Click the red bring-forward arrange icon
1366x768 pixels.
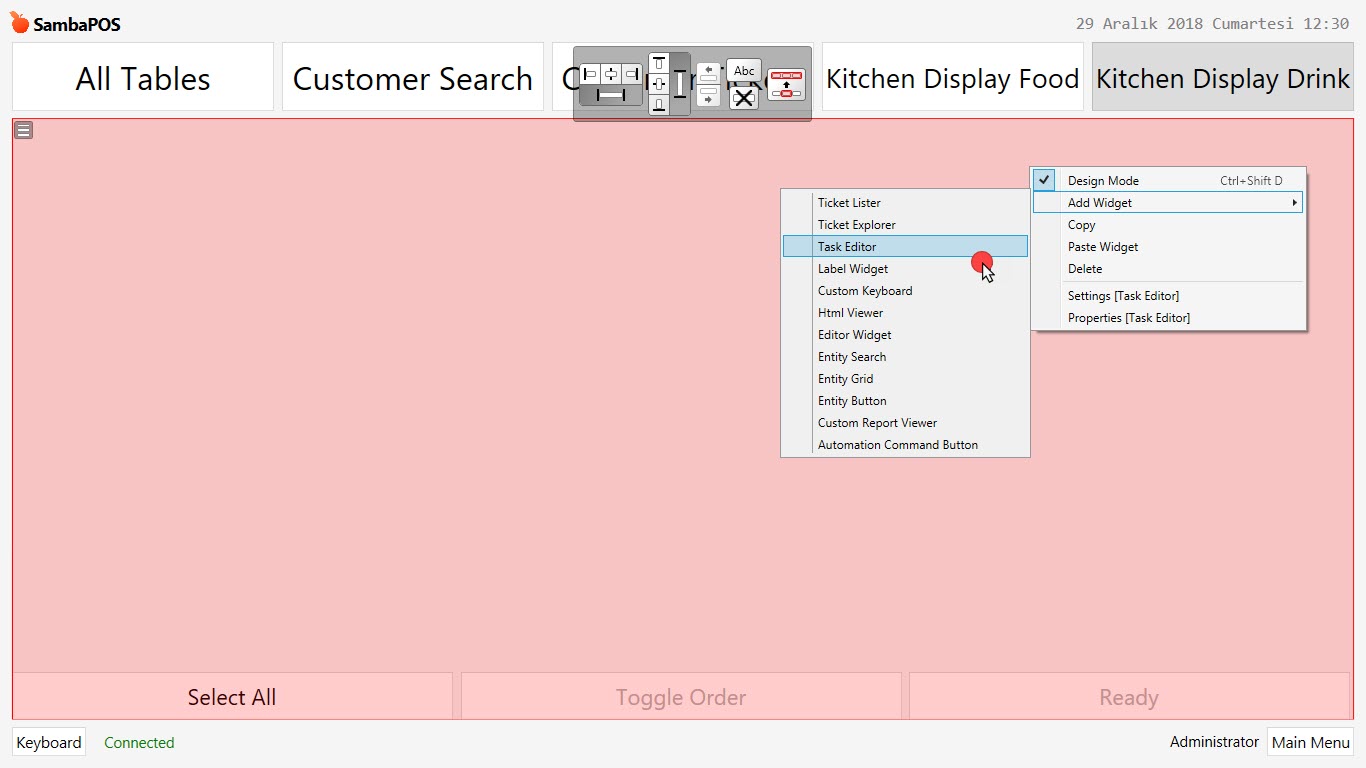pyautogui.click(x=786, y=85)
